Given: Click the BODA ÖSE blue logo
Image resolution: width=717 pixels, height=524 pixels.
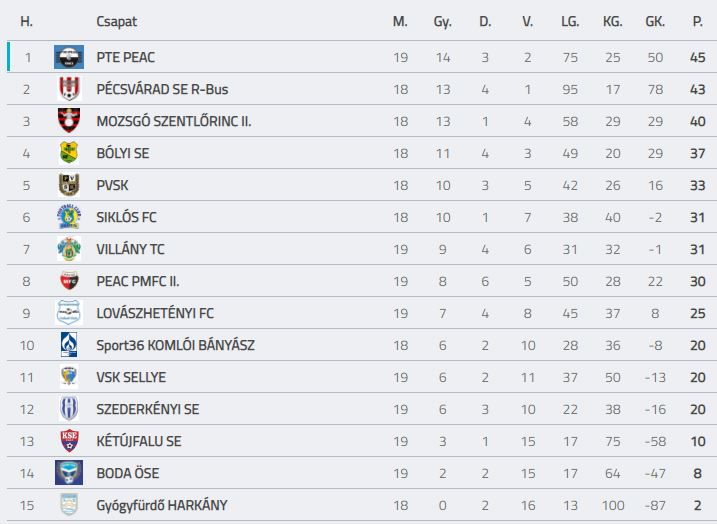Looking at the screenshot, I should point(69,473).
